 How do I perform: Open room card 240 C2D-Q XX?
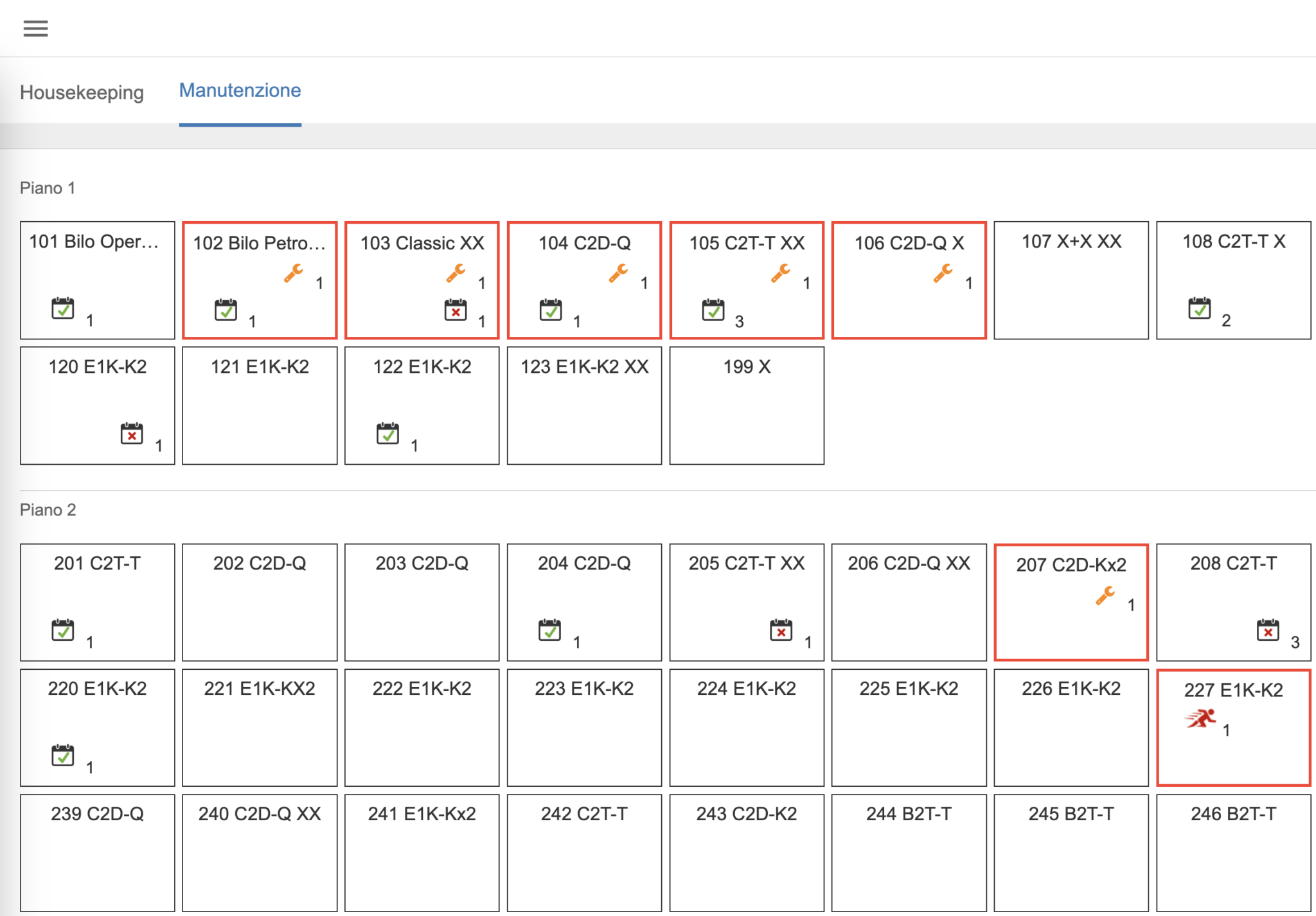click(260, 853)
